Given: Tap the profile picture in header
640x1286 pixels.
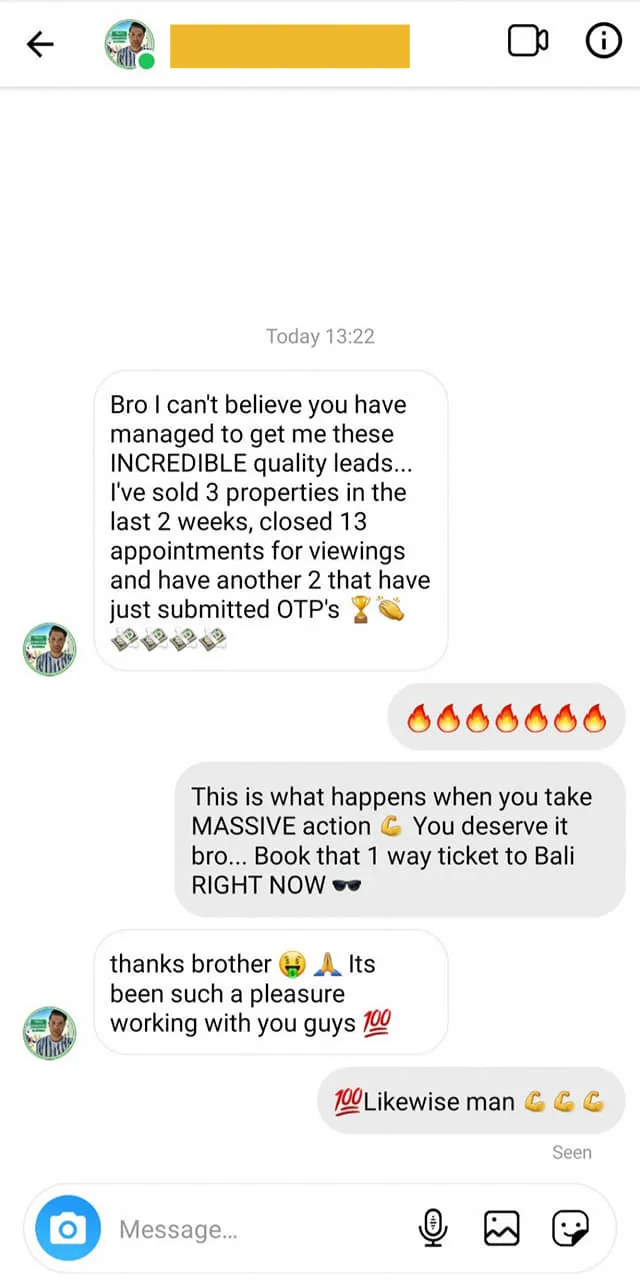Looking at the screenshot, I should 128,44.
